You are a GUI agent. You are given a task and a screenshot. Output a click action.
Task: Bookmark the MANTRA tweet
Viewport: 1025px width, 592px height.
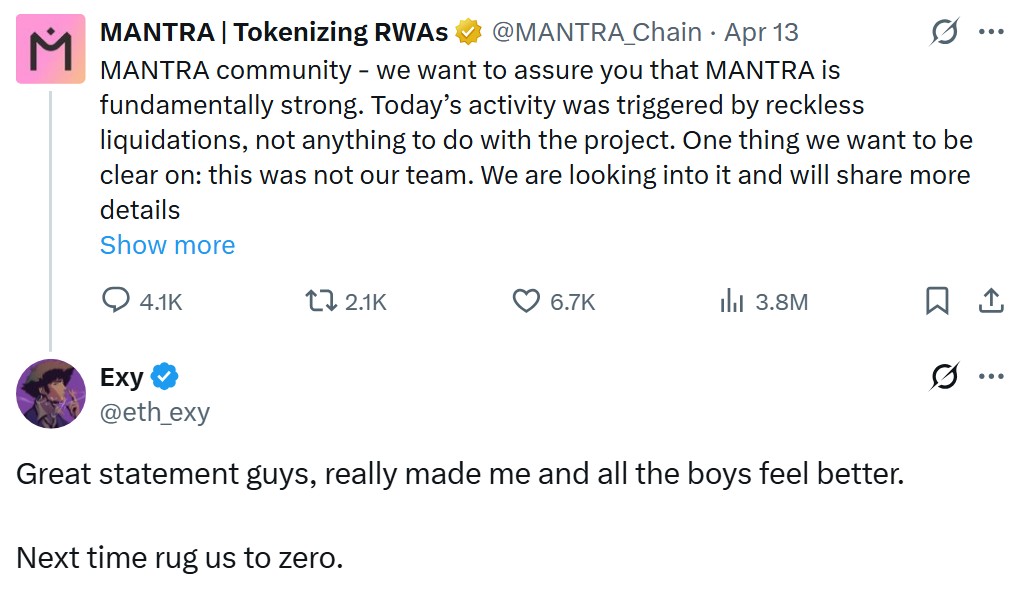937,301
